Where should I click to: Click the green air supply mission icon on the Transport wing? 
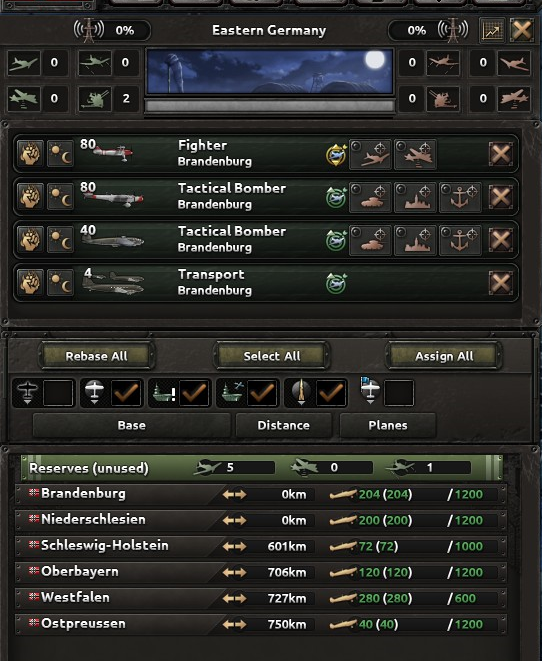[x=336, y=282]
